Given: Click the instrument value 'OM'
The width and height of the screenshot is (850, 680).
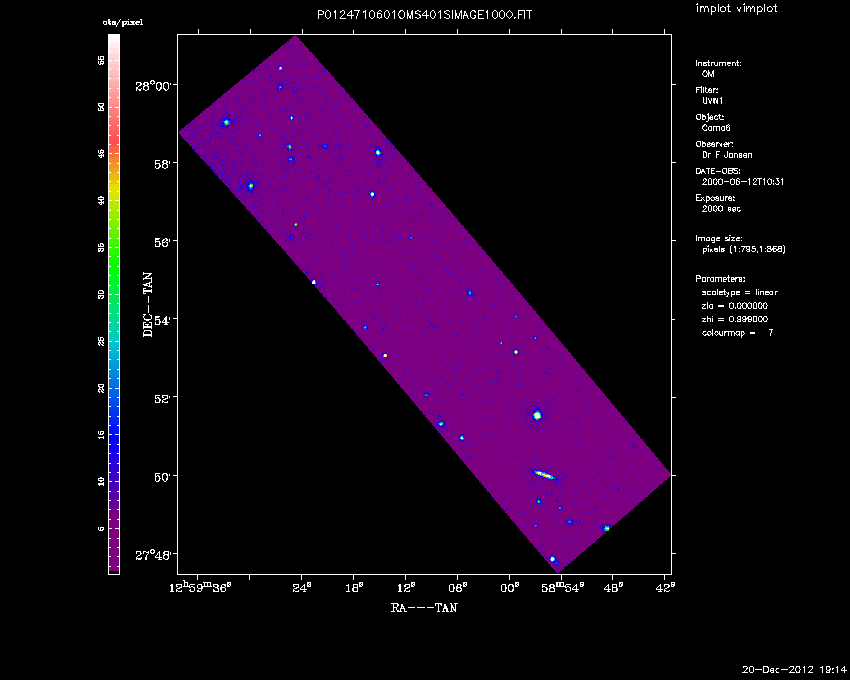Looking at the screenshot, I should pyautogui.click(x=708, y=74).
